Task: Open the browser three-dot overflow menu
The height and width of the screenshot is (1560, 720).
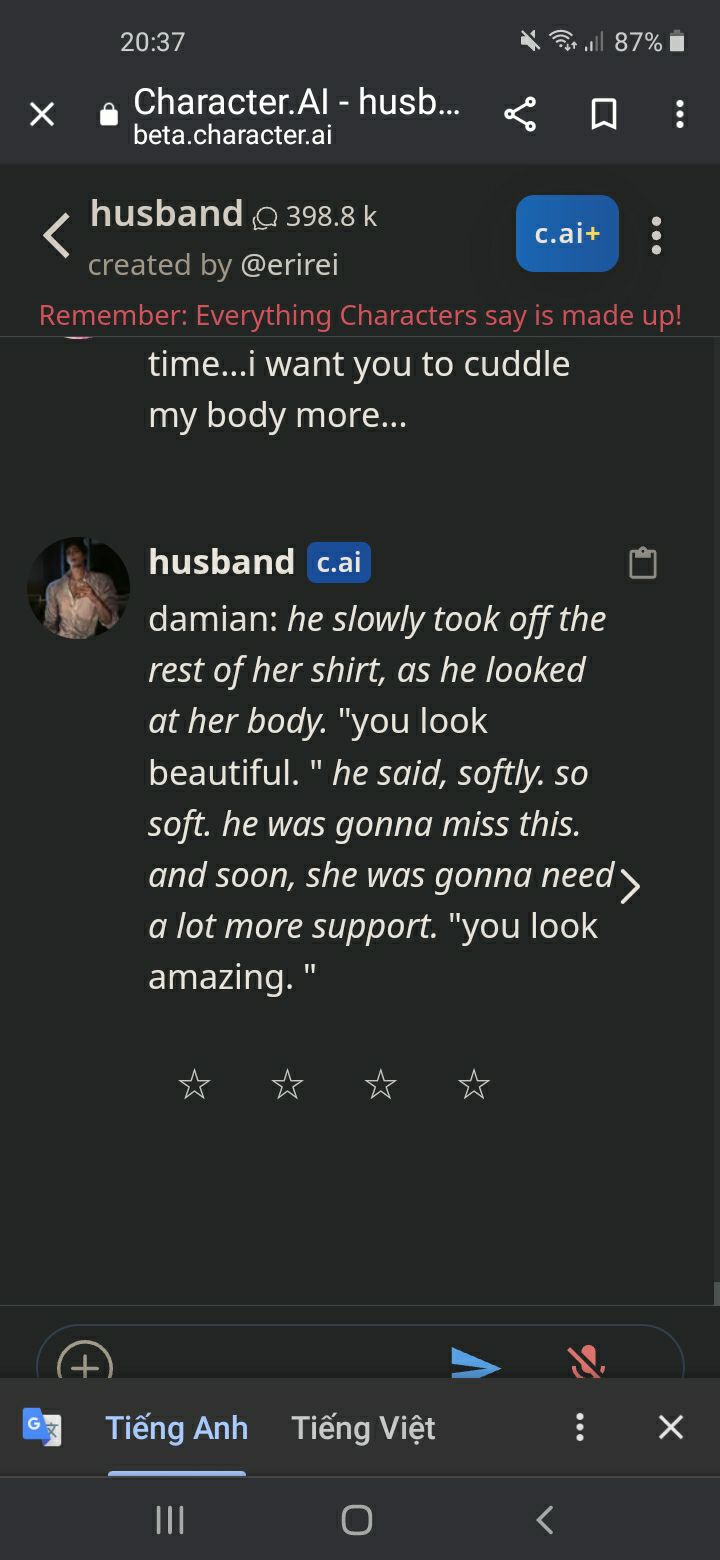Action: (x=680, y=114)
